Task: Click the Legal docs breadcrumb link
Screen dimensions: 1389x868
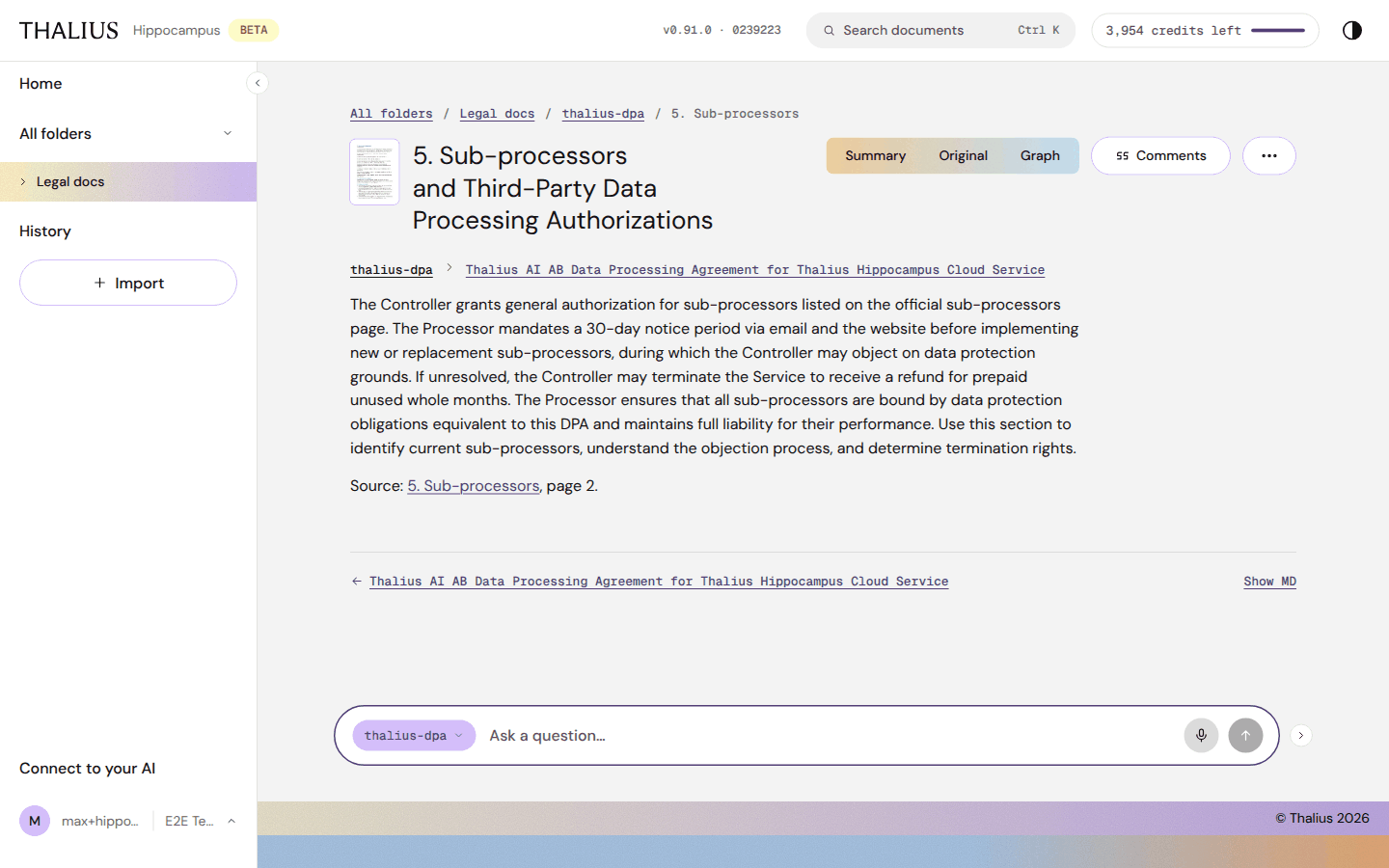Action: point(497,114)
